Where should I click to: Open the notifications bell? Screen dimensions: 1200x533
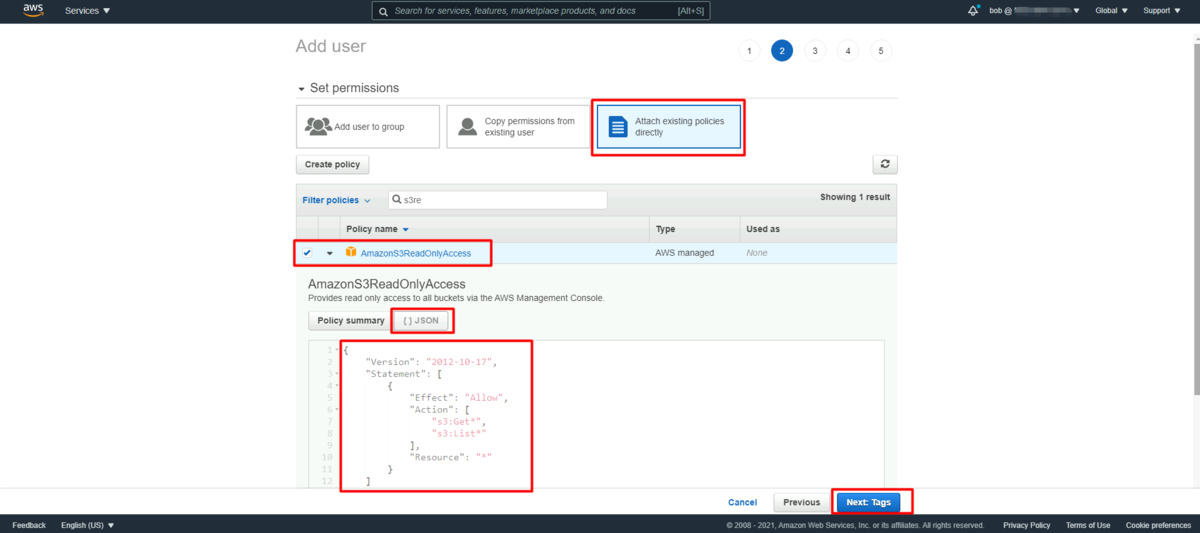[x=974, y=10]
